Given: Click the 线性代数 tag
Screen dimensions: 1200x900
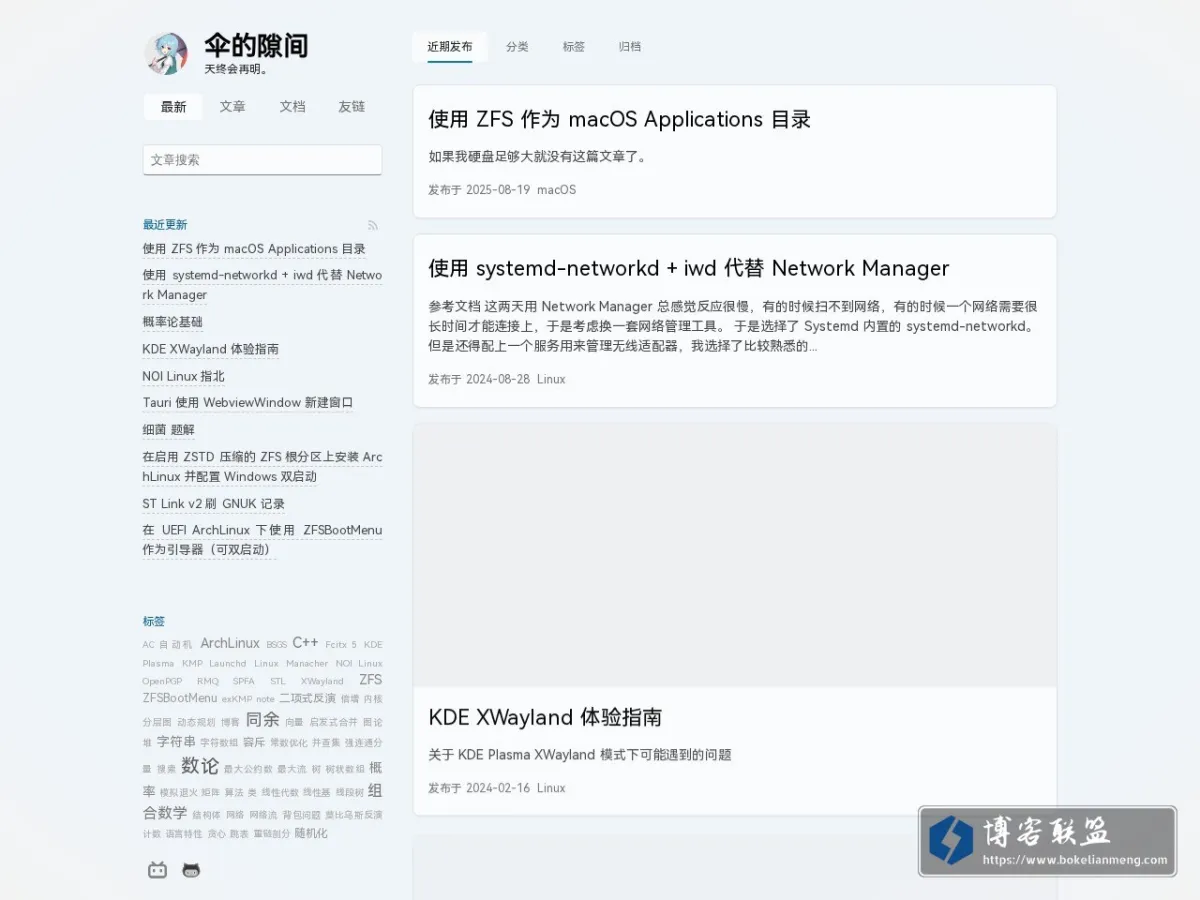Looking at the screenshot, I should 280,793.
